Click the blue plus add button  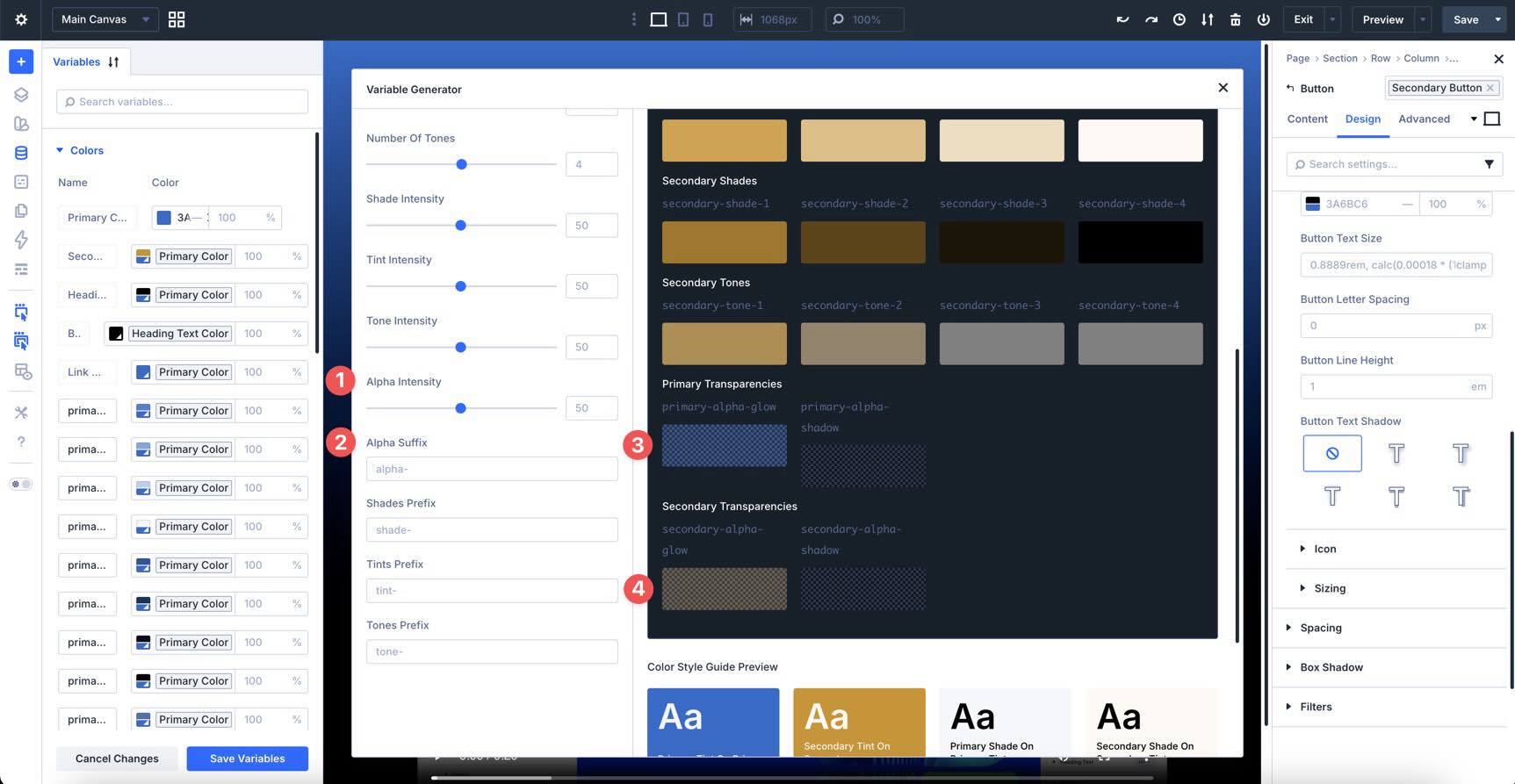point(21,61)
